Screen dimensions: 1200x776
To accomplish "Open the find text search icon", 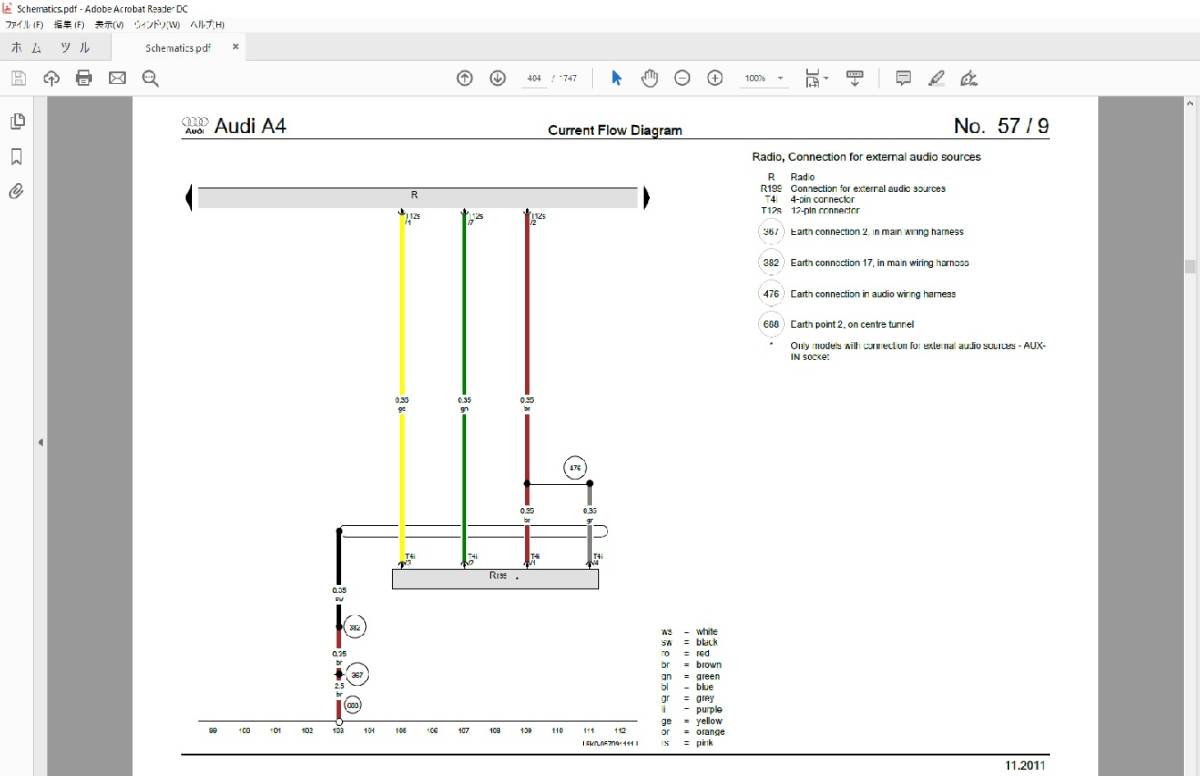I will click(150, 78).
